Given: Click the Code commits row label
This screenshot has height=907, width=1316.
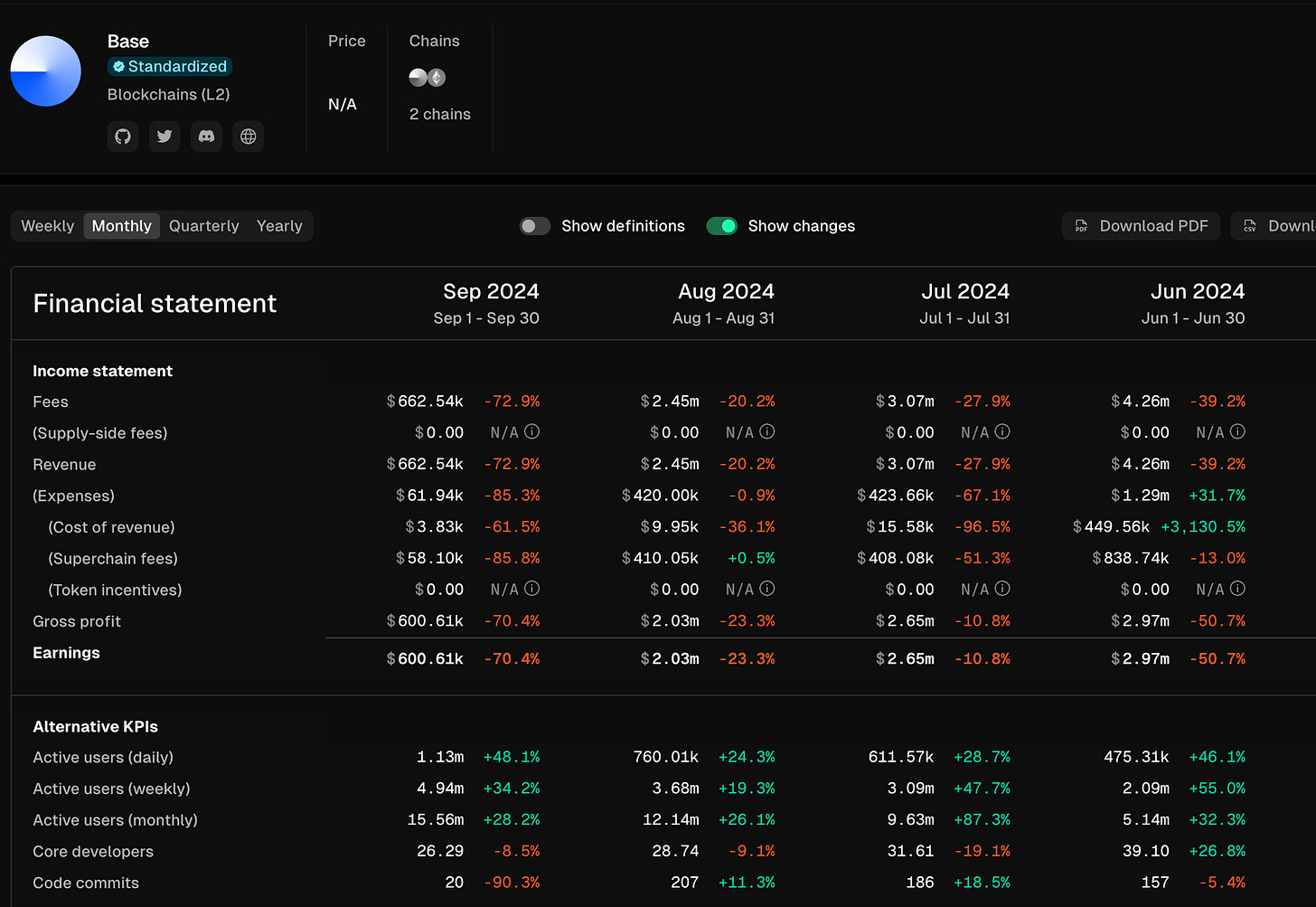Looking at the screenshot, I should point(86,883).
